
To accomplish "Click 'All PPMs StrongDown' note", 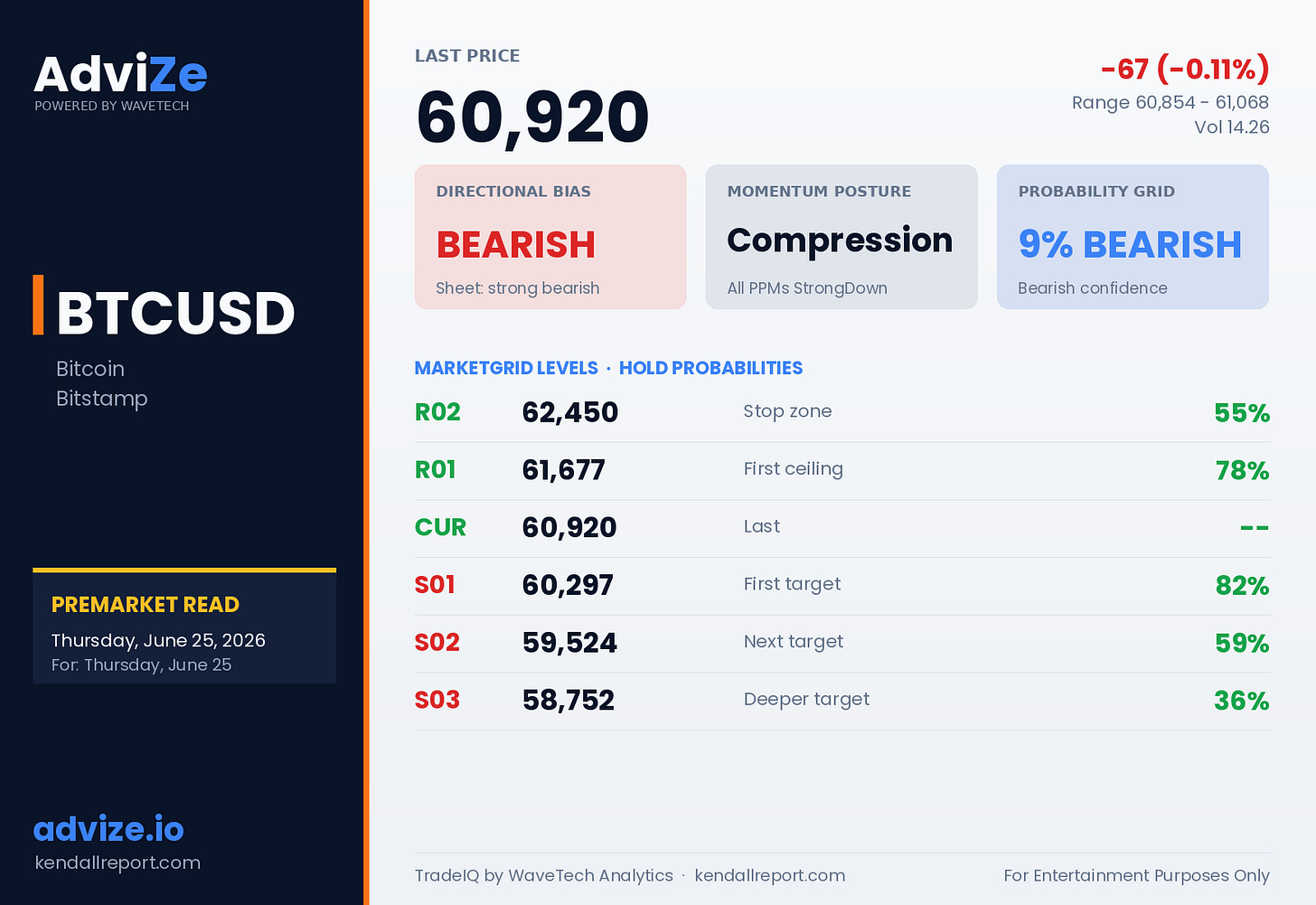I will (807, 288).
